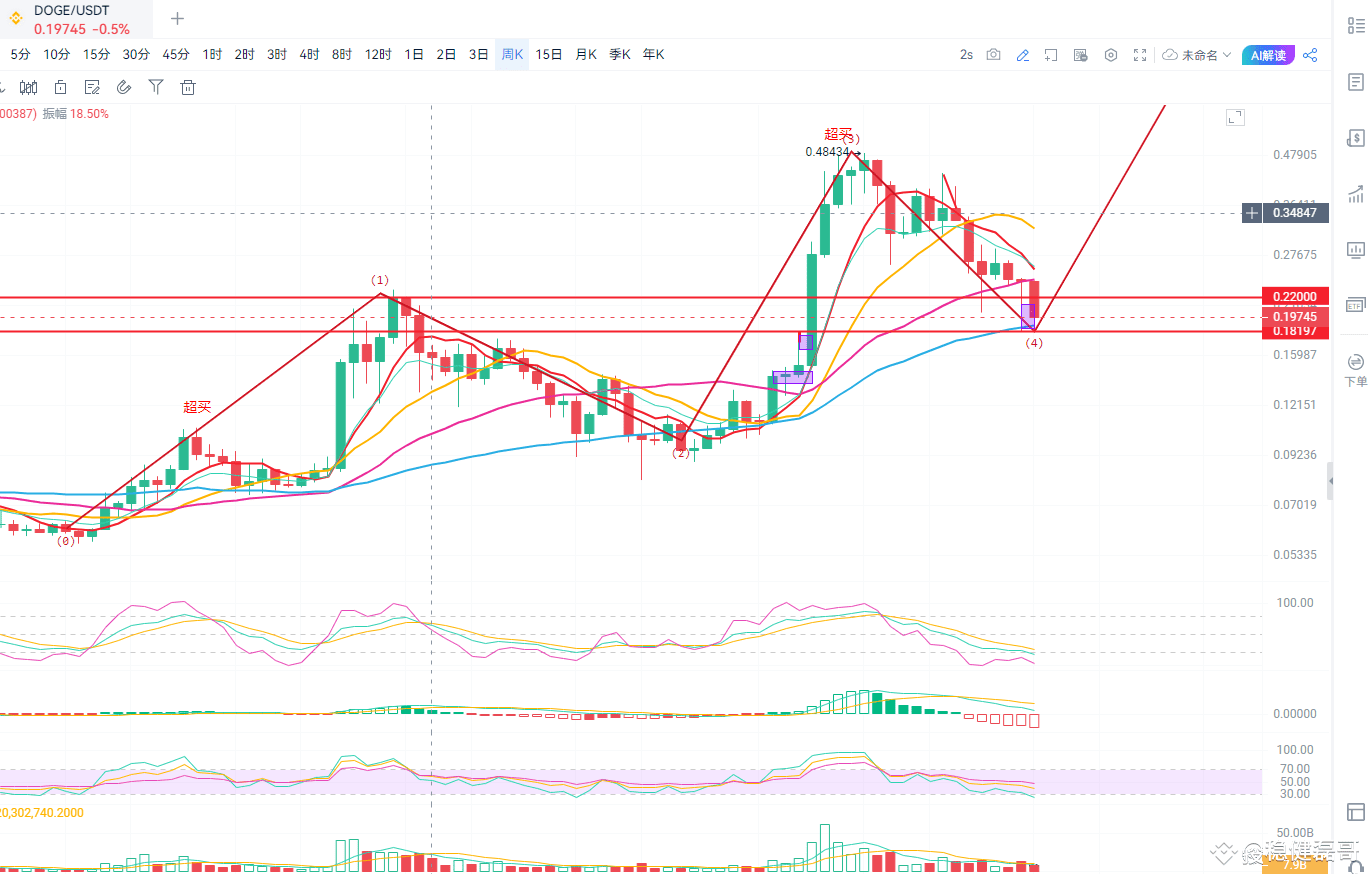Screen dimensions: 1368x874
Task: Open the bar chart panel sidebar icon
Action: tap(1355, 249)
